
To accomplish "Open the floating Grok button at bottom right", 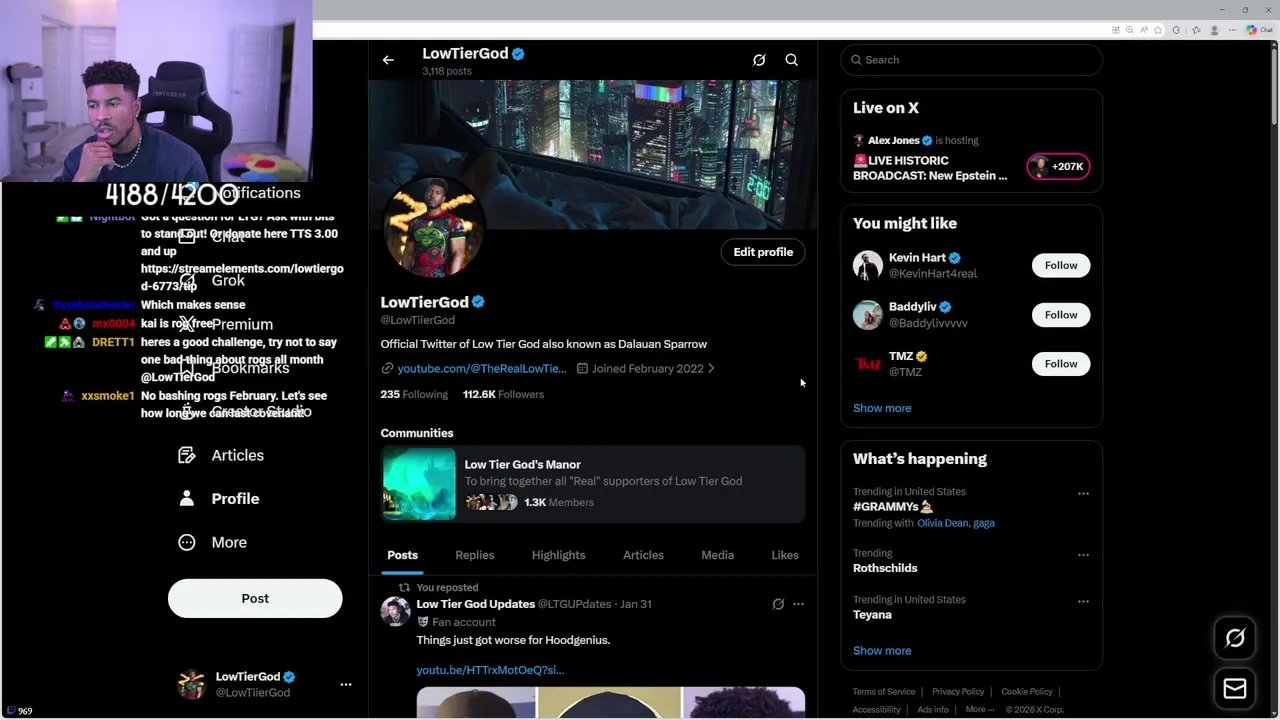I will [x=1235, y=638].
